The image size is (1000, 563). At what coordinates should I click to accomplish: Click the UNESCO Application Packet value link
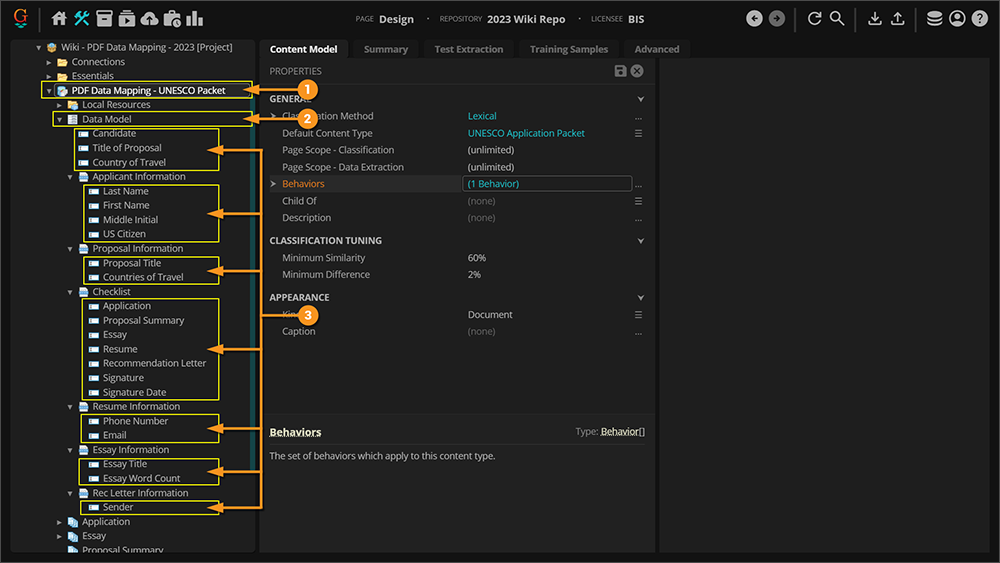pyautogui.click(x=526, y=133)
